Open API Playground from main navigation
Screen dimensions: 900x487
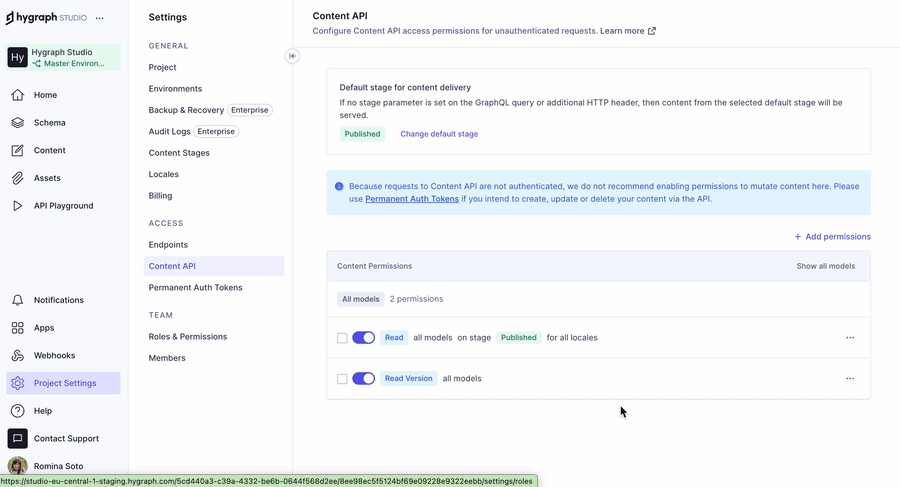(63, 206)
